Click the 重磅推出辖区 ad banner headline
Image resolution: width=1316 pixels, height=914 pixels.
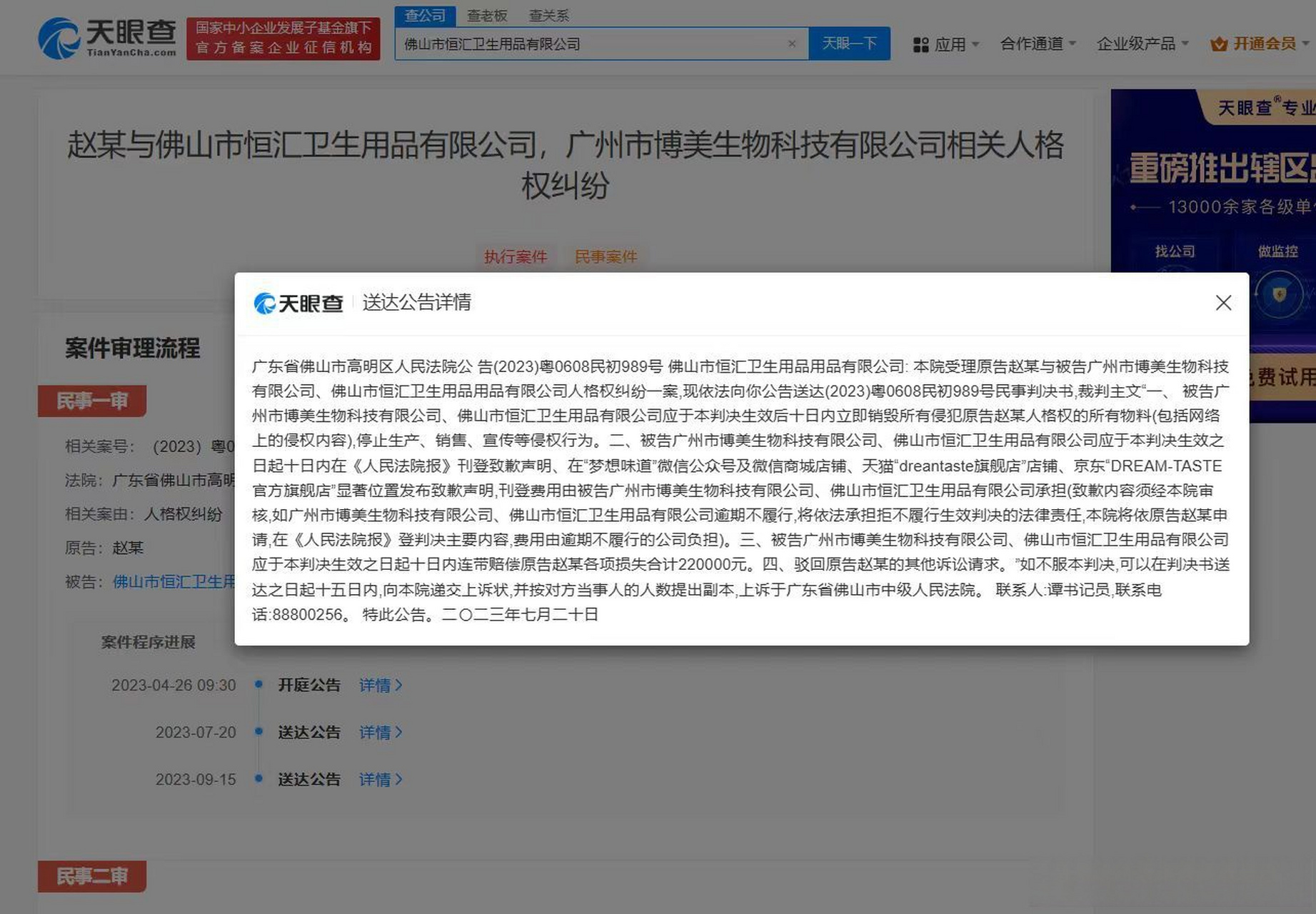(1222, 168)
